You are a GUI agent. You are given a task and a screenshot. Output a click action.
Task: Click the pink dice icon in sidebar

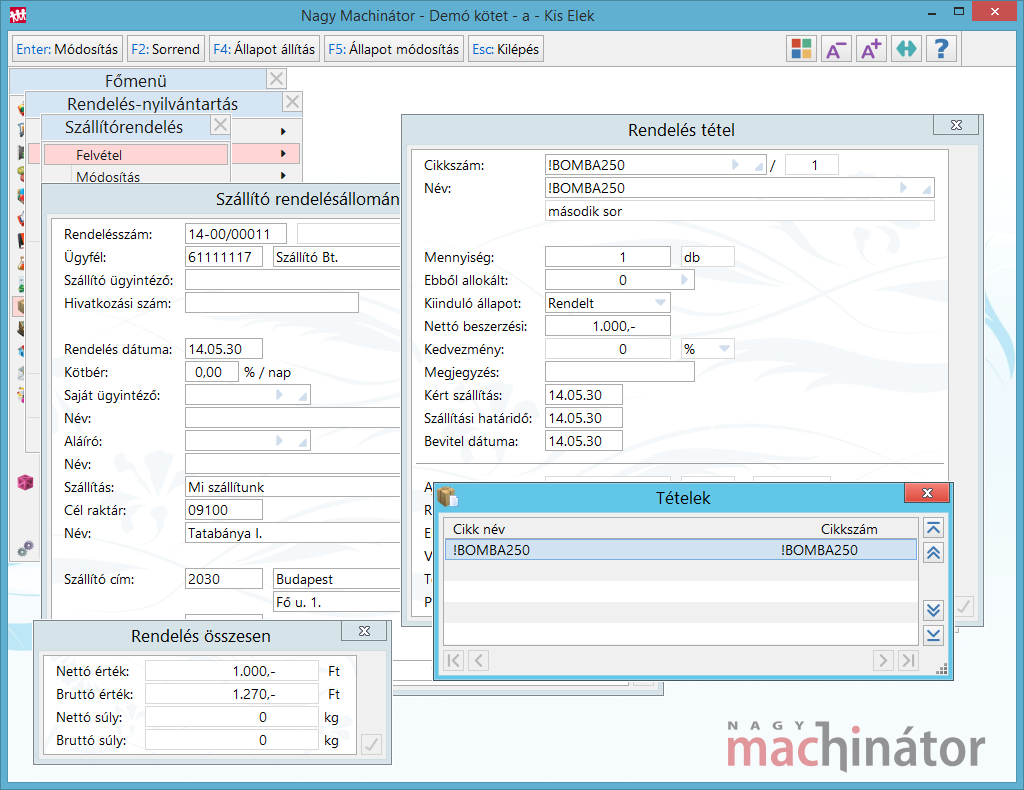(26, 483)
